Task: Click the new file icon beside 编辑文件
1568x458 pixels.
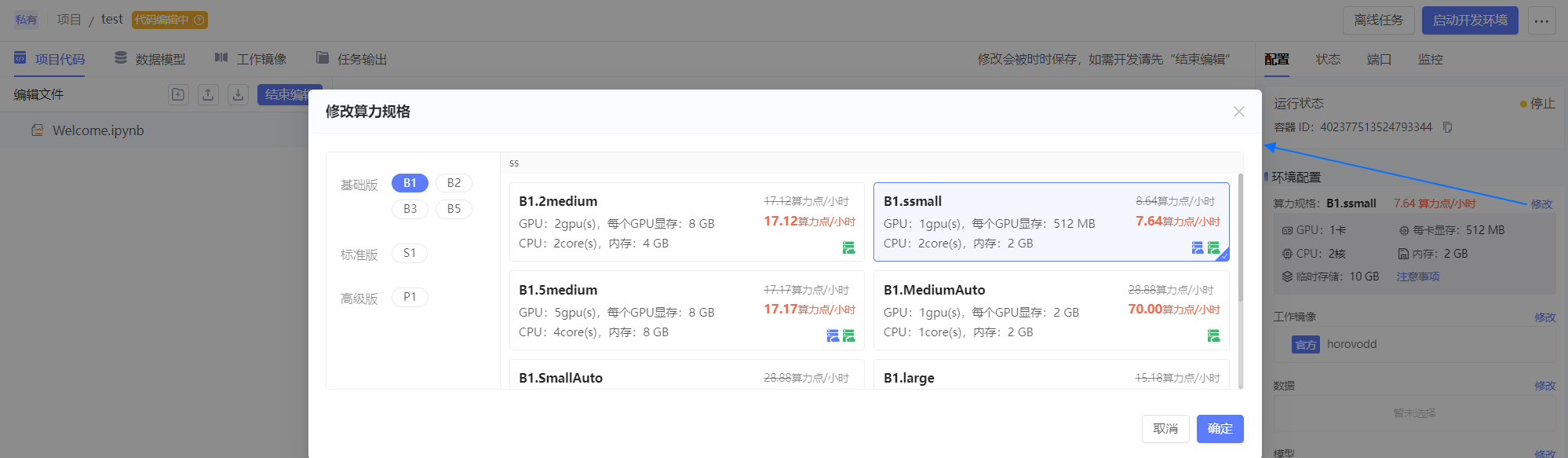Action: tap(178, 95)
